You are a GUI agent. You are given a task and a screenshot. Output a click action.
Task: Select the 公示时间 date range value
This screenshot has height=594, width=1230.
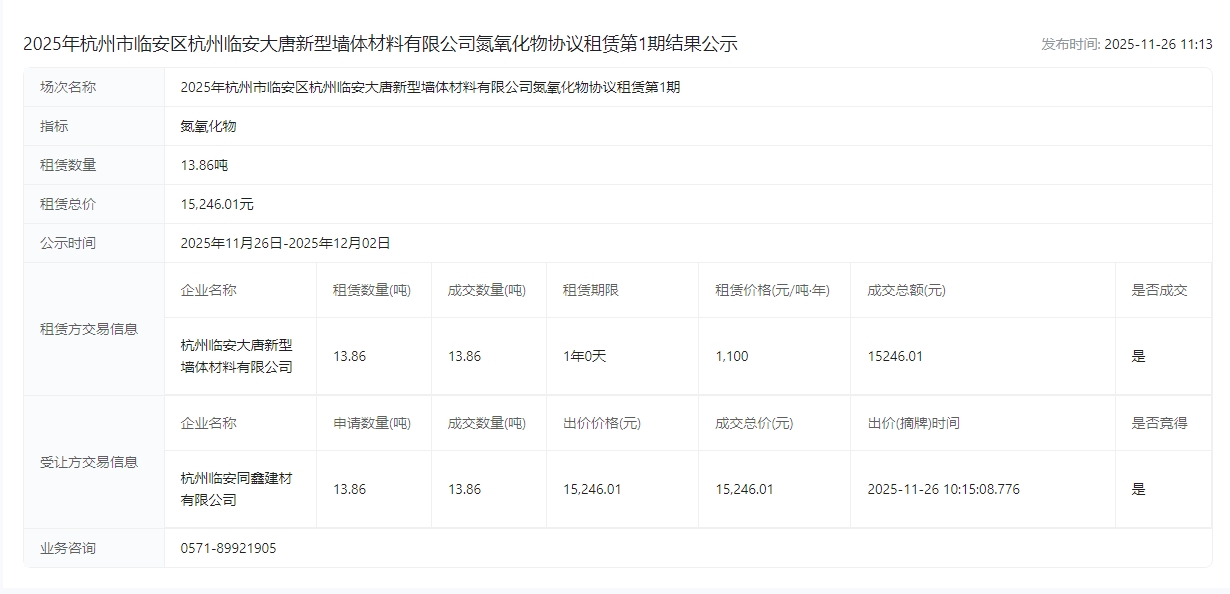click(x=285, y=243)
